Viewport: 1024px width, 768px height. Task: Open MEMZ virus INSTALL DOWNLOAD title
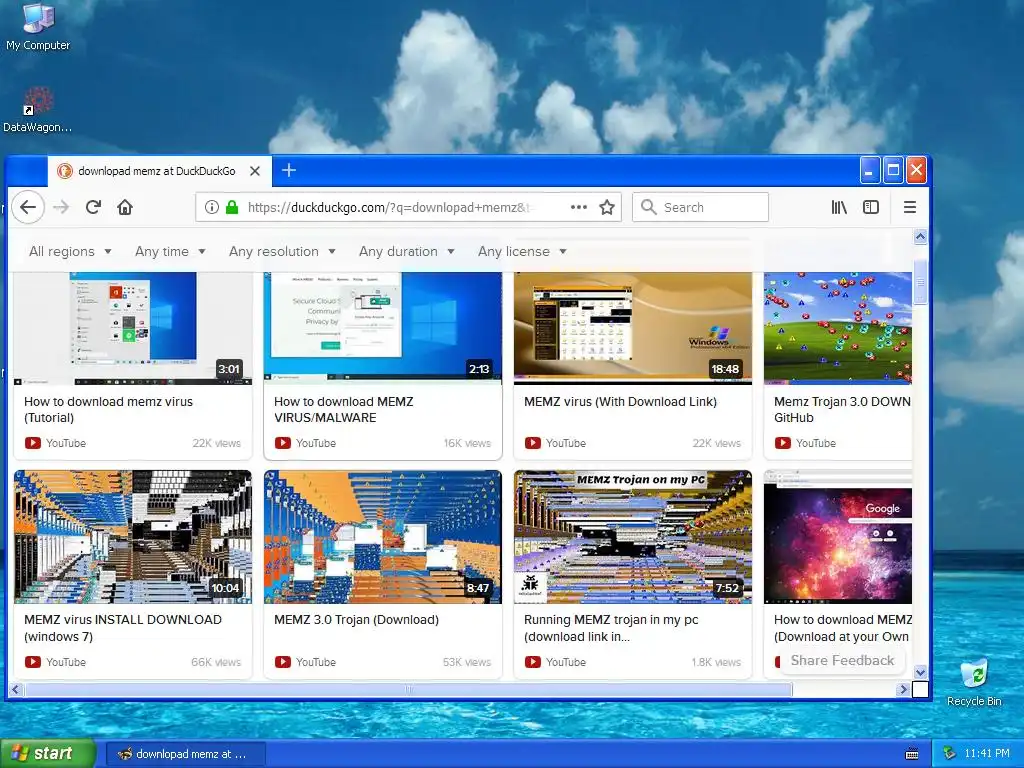123,628
